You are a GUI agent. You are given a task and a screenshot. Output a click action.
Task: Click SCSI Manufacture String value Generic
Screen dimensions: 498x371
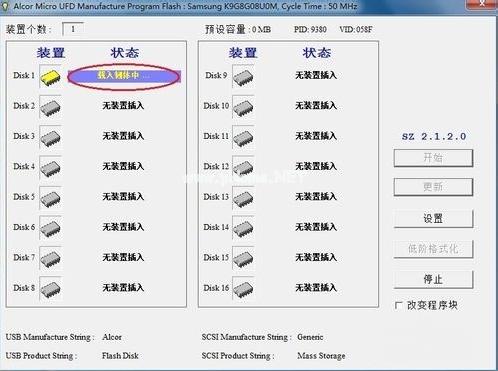coord(310,337)
